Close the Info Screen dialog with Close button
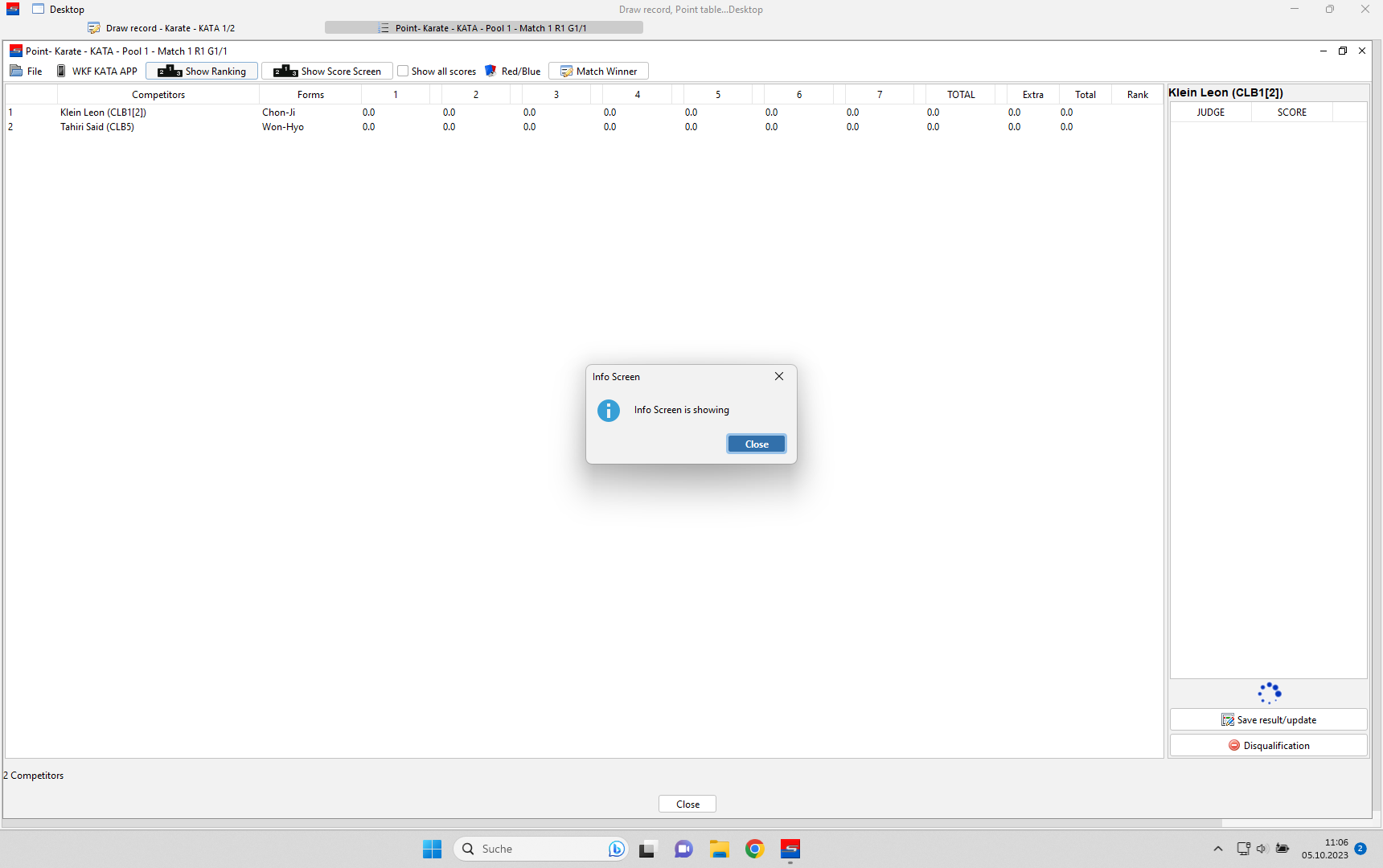 pos(756,444)
